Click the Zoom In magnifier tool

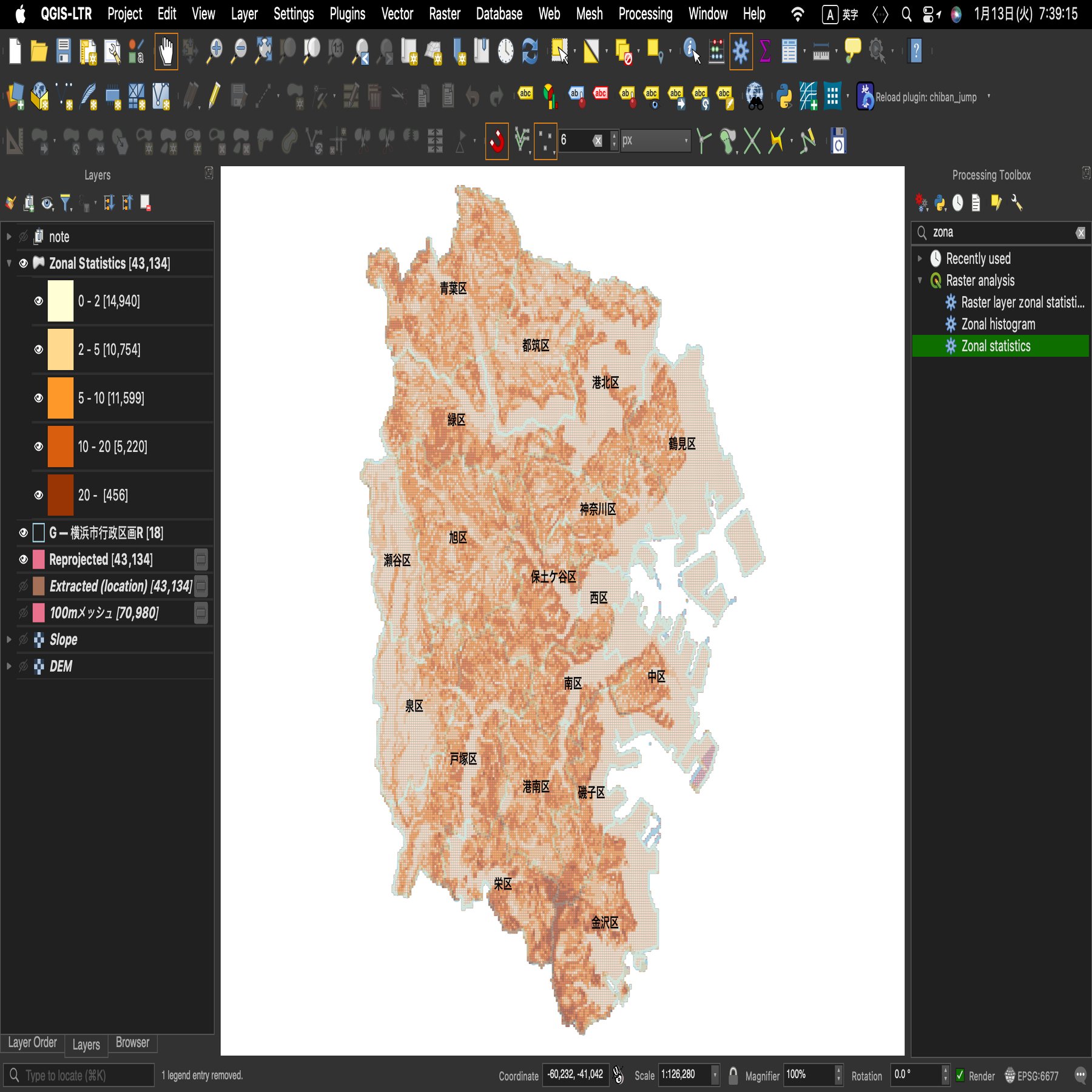[214, 51]
